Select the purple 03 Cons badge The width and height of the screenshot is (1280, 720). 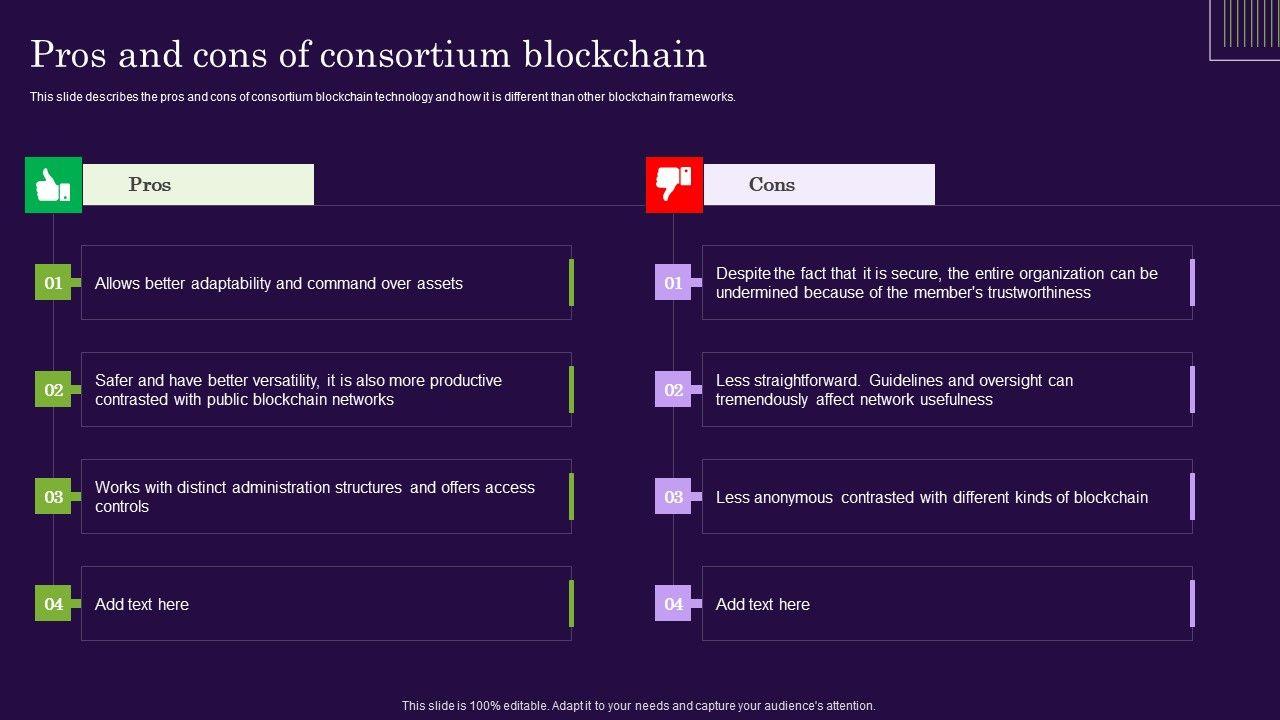tap(673, 497)
